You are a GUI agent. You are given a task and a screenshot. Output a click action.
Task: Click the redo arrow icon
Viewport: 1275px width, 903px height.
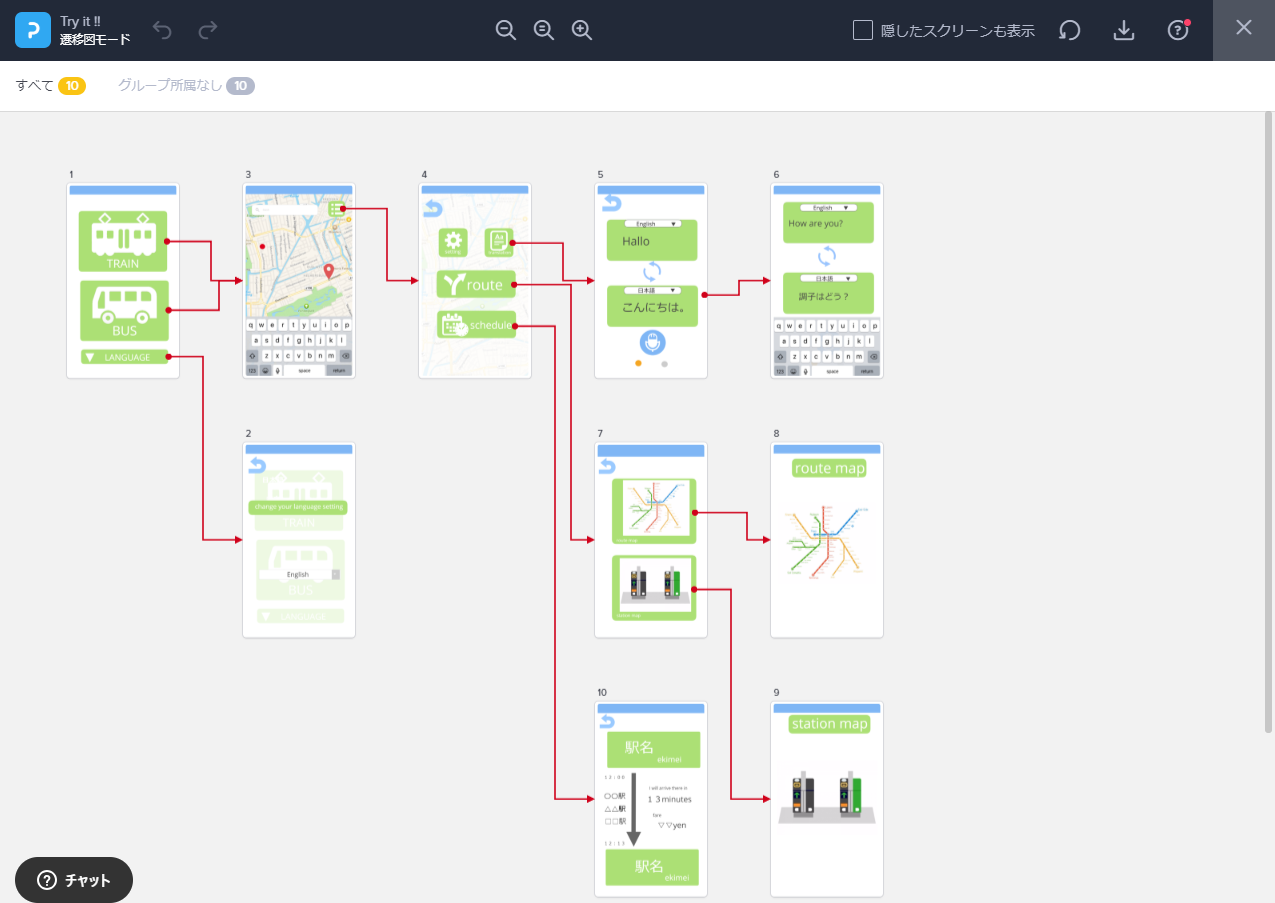click(208, 30)
